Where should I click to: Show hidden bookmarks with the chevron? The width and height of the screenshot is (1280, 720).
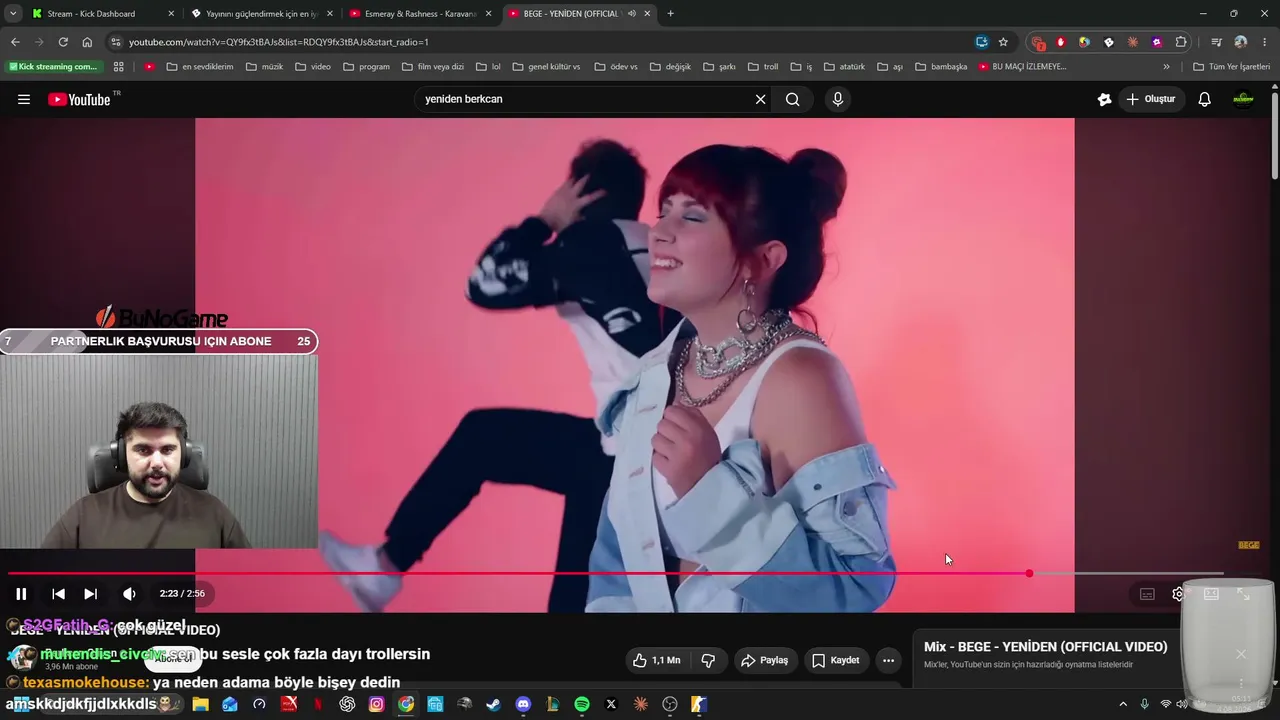pyautogui.click(x=1166, y=67)
